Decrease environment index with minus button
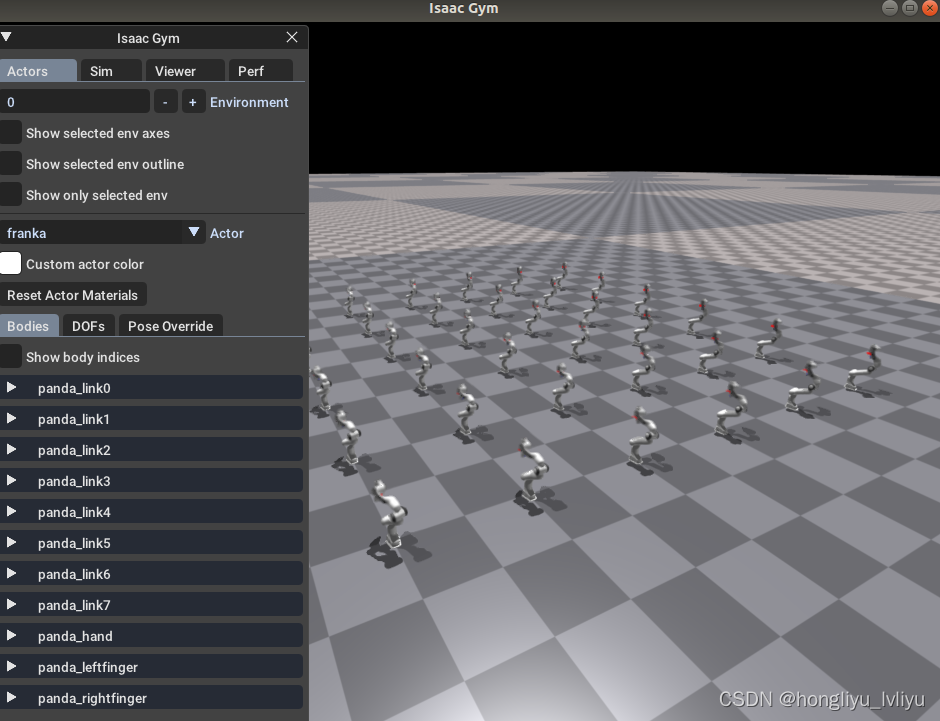940x721 pixels. pos(165,102)
